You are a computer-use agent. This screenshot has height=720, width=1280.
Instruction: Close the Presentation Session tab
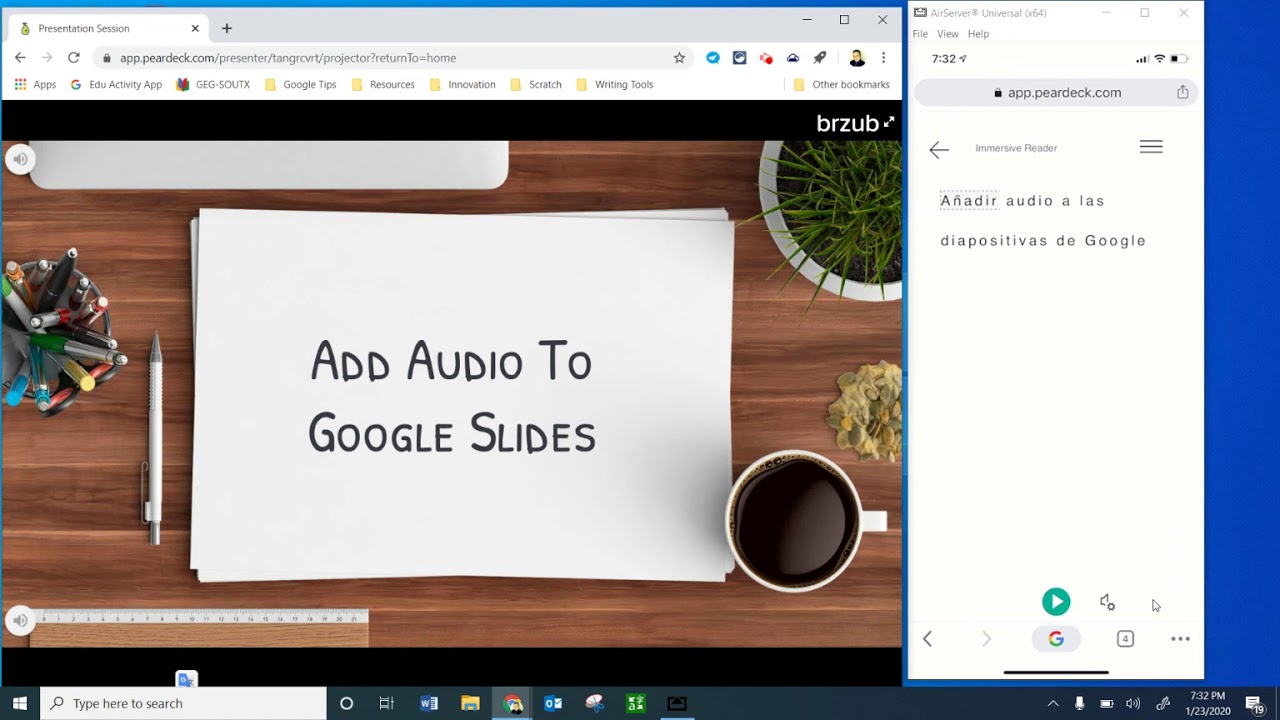[195, 28]
